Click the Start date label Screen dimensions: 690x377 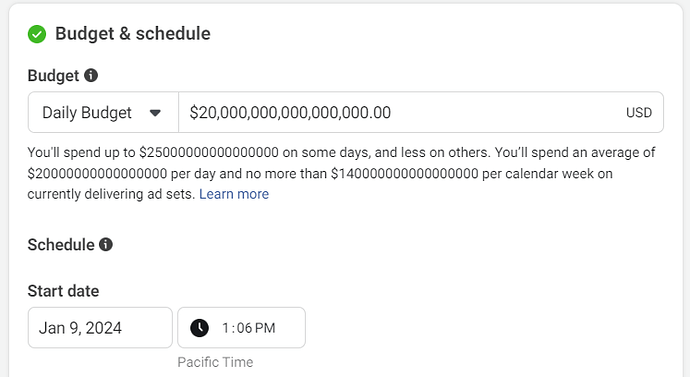point(63,291)
